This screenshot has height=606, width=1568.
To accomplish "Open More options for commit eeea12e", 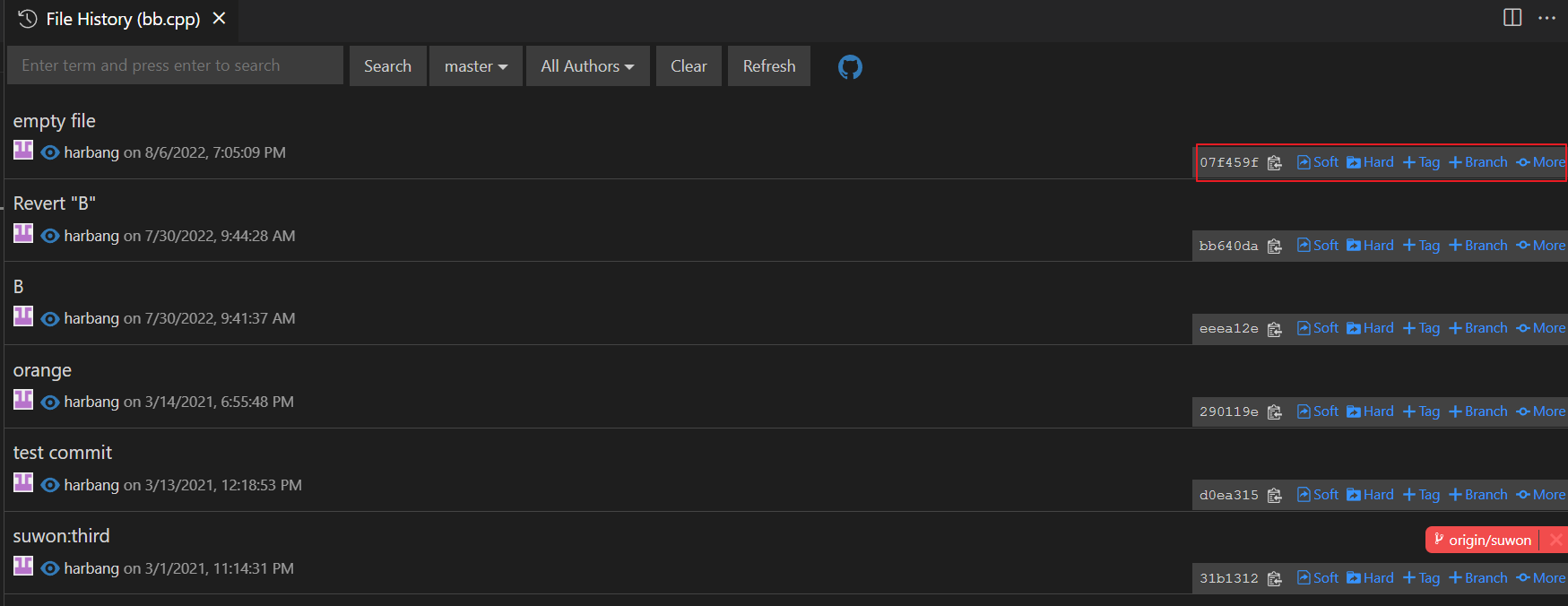I will point(1541,328).
